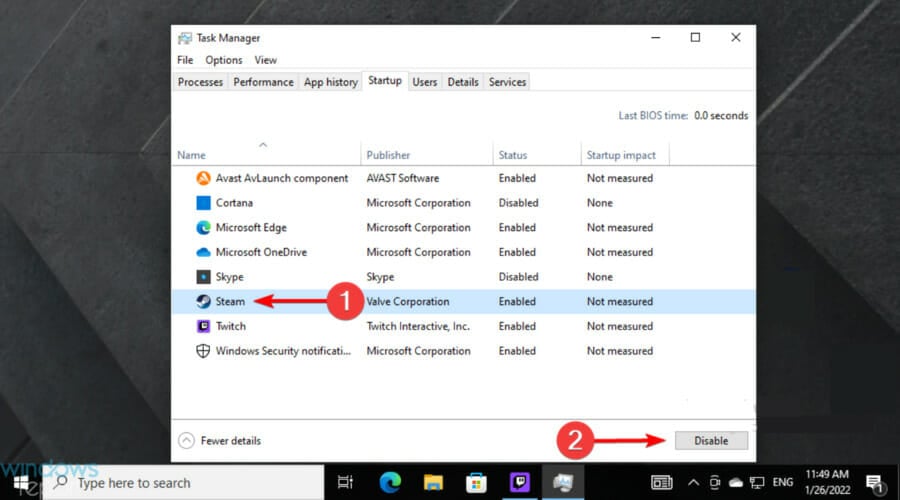
Task: Click the None impact value in Skype row
Action: (599, 277)
